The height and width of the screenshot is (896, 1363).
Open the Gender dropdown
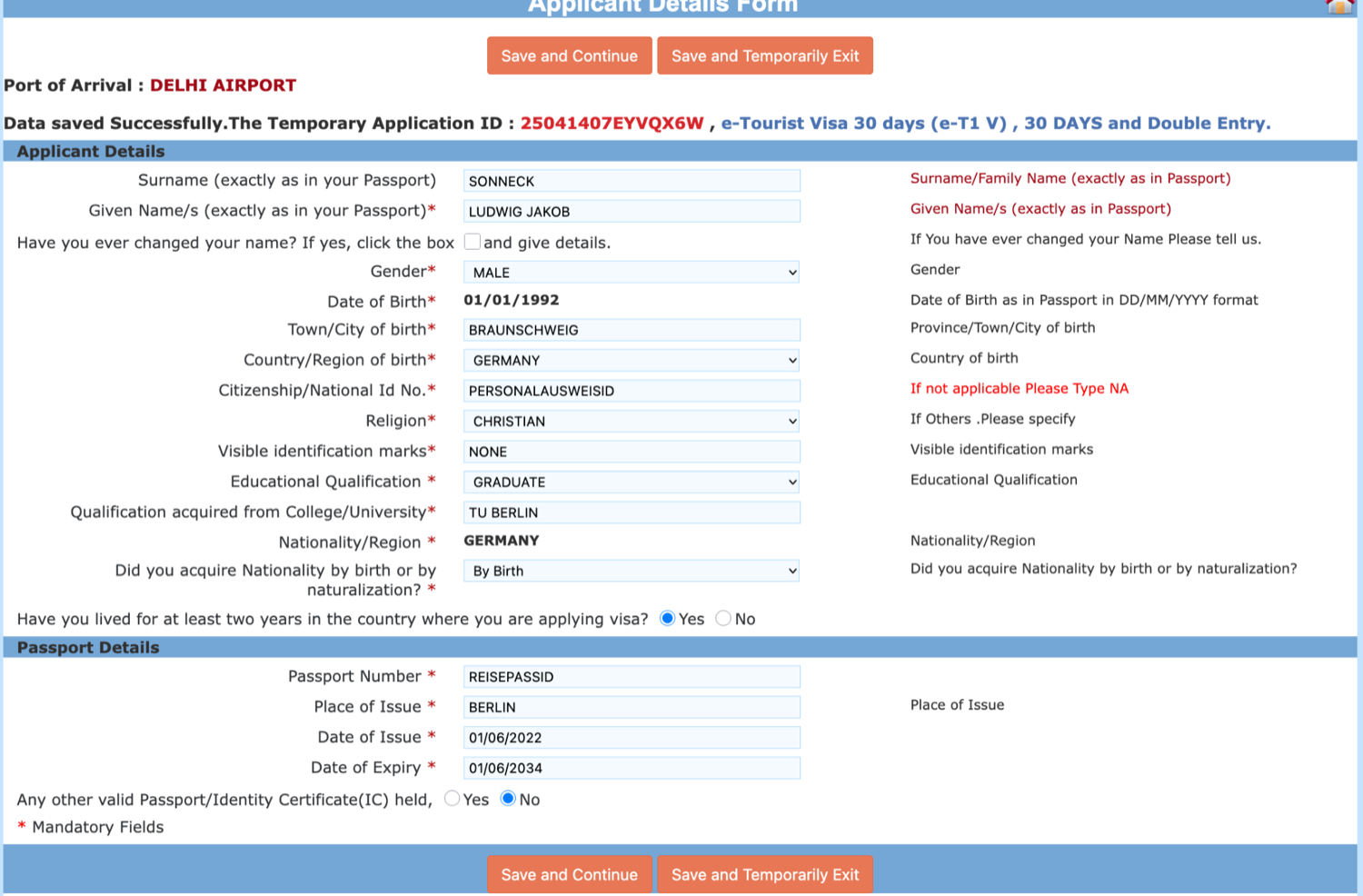[x=632, y=272]
